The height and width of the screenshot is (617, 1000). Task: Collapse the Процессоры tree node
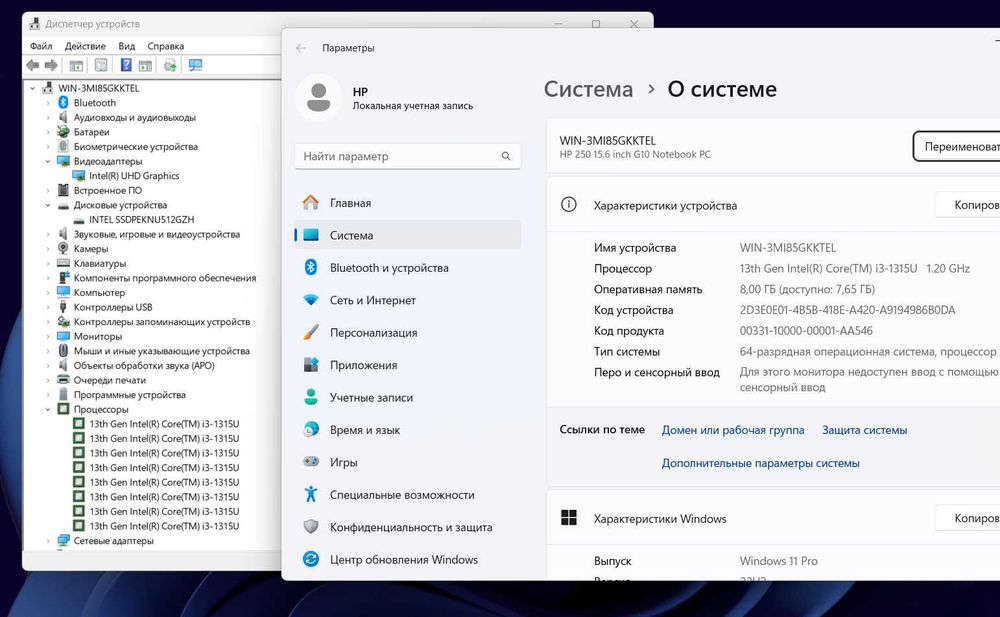(x=48, y=410)
